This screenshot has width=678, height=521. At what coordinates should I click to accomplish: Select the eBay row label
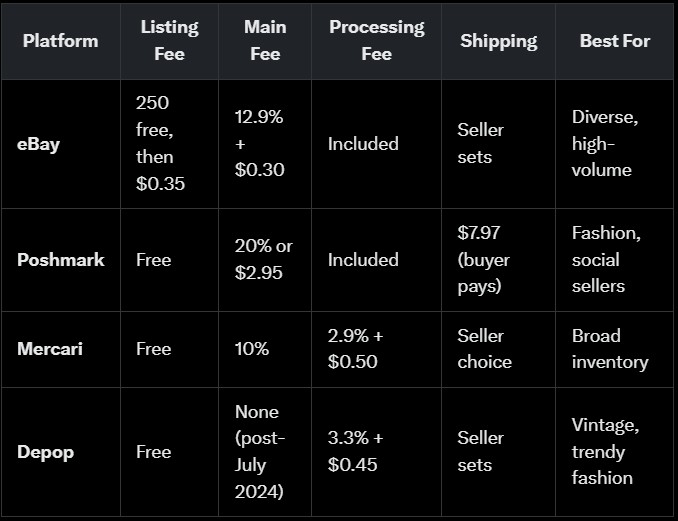pos(38,144)
